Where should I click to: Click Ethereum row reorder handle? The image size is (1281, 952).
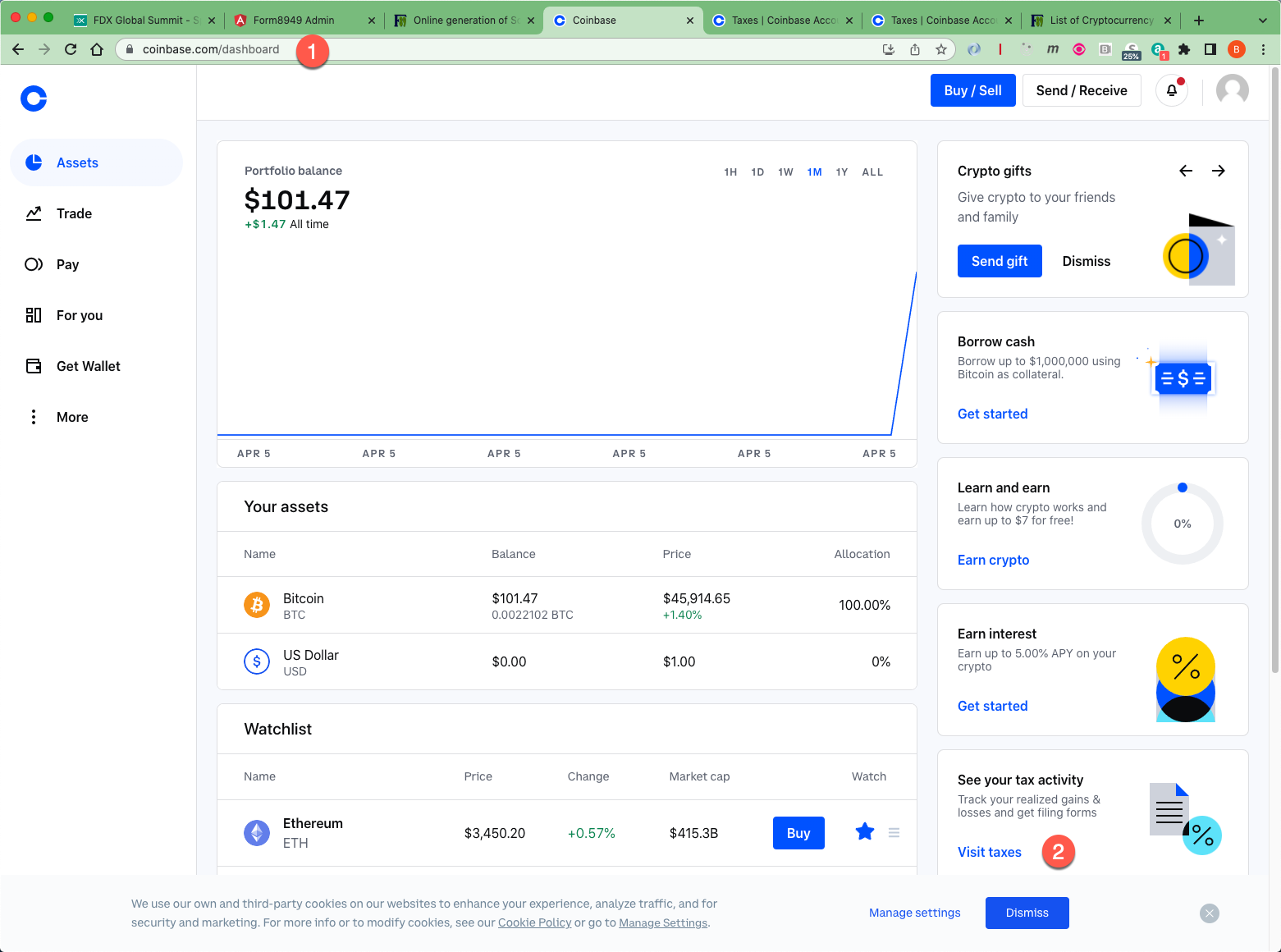894,832
